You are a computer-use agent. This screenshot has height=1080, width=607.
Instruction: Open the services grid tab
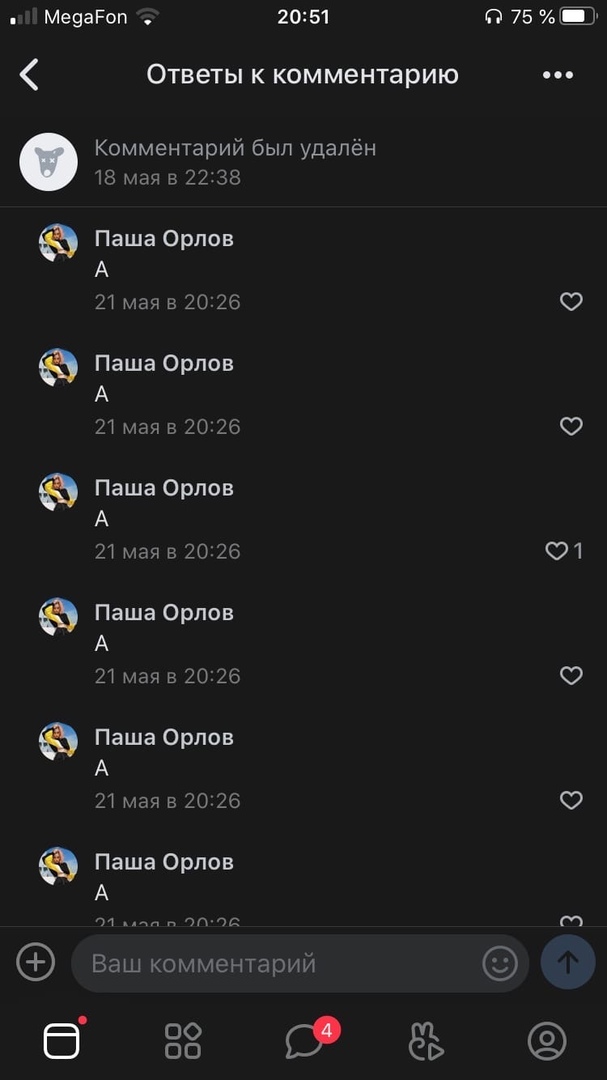tap(183, 1041)
